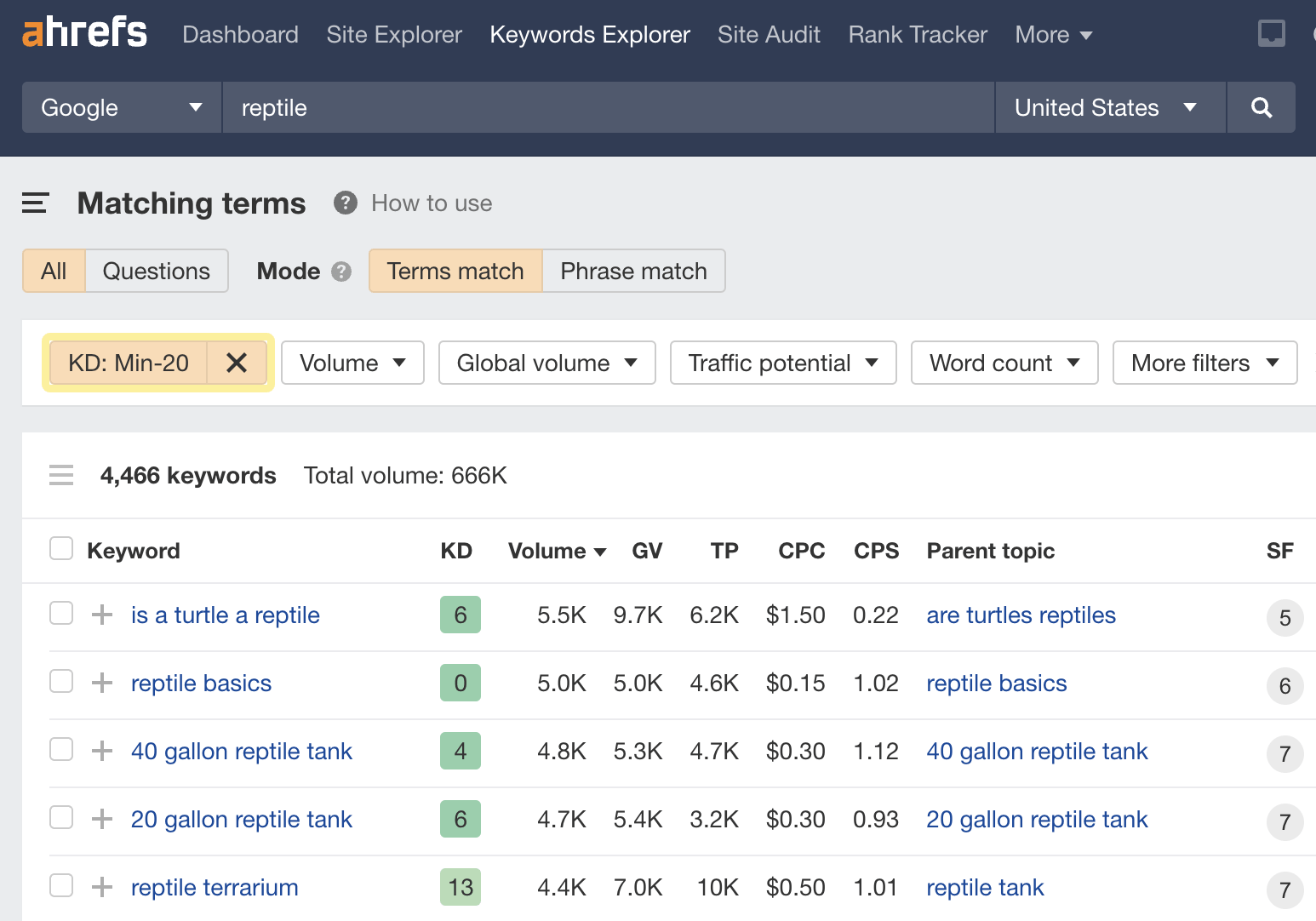This screenshot has height=921, width=1316.
Task: Tick the checkbox for '40 gallon reptile tank'
Action: [60, 750]
